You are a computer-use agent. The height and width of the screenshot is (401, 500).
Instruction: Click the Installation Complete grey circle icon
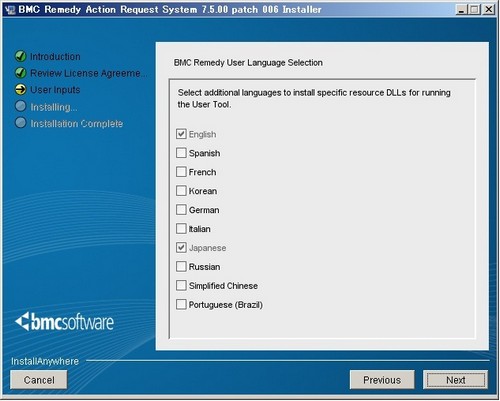point(21,123)
